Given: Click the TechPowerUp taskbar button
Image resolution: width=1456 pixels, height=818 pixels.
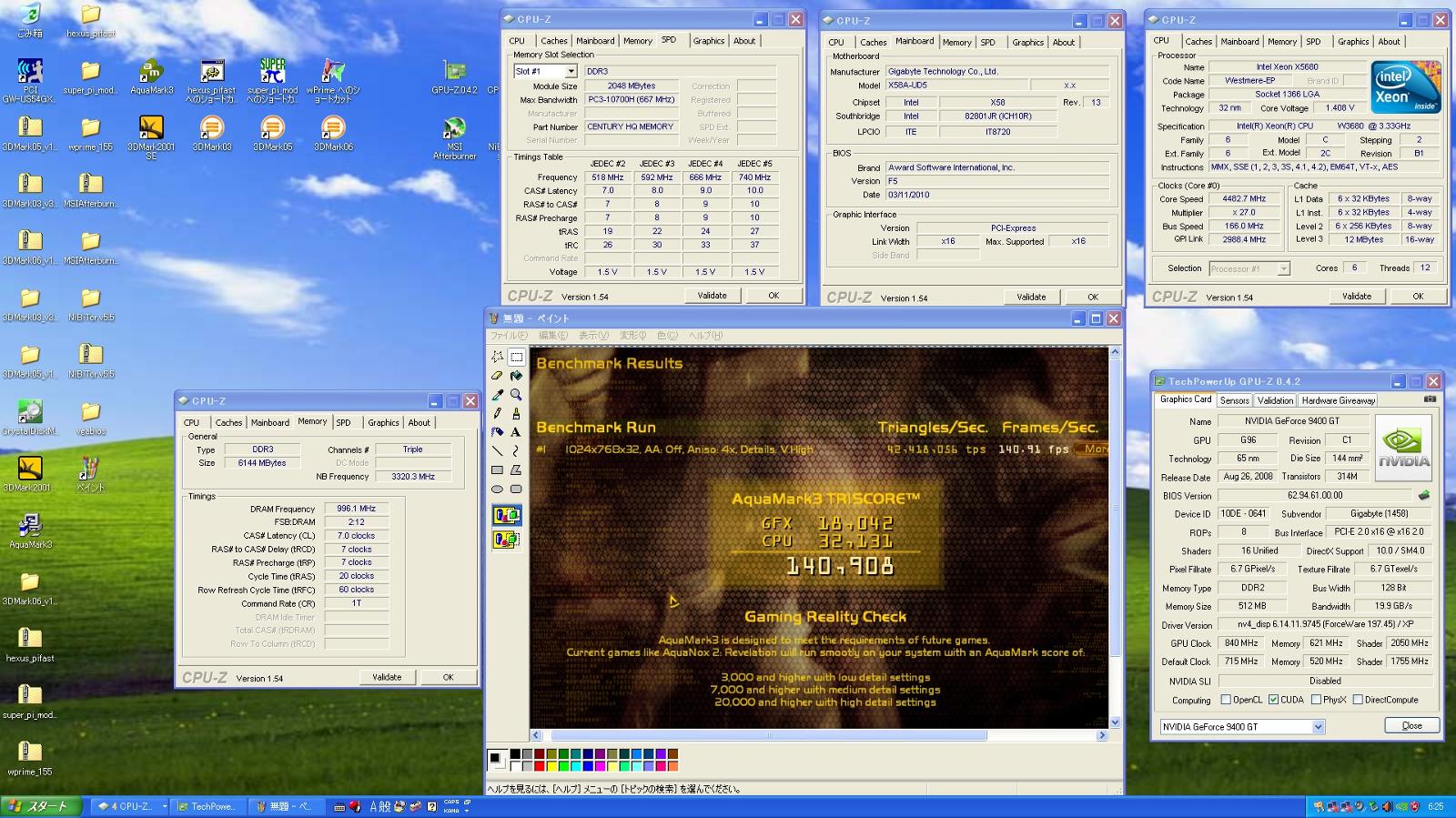Looking at the screenshot, I should (x=207, y=806).
